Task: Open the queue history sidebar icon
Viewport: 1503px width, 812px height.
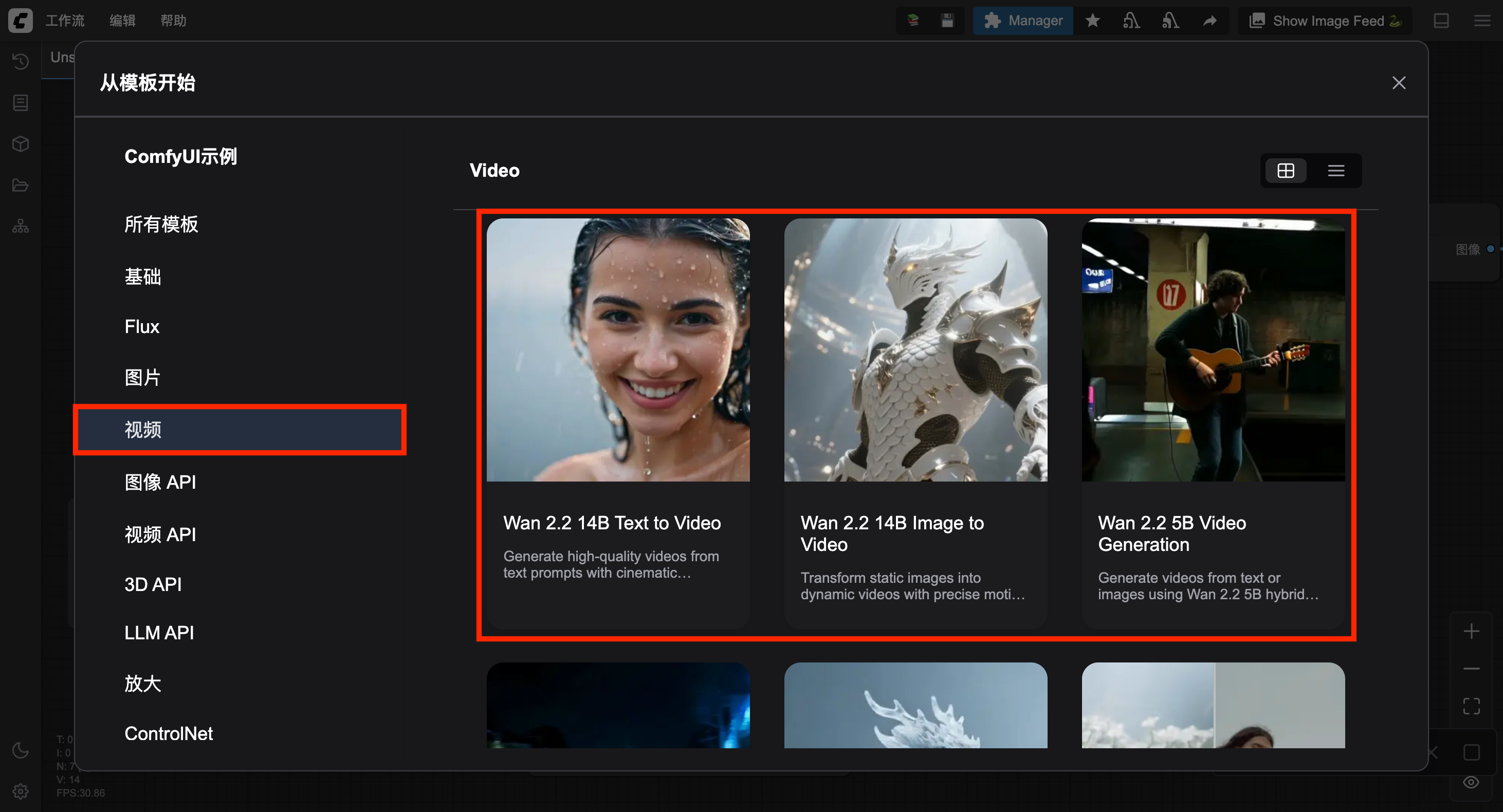Action: (21, 61)
